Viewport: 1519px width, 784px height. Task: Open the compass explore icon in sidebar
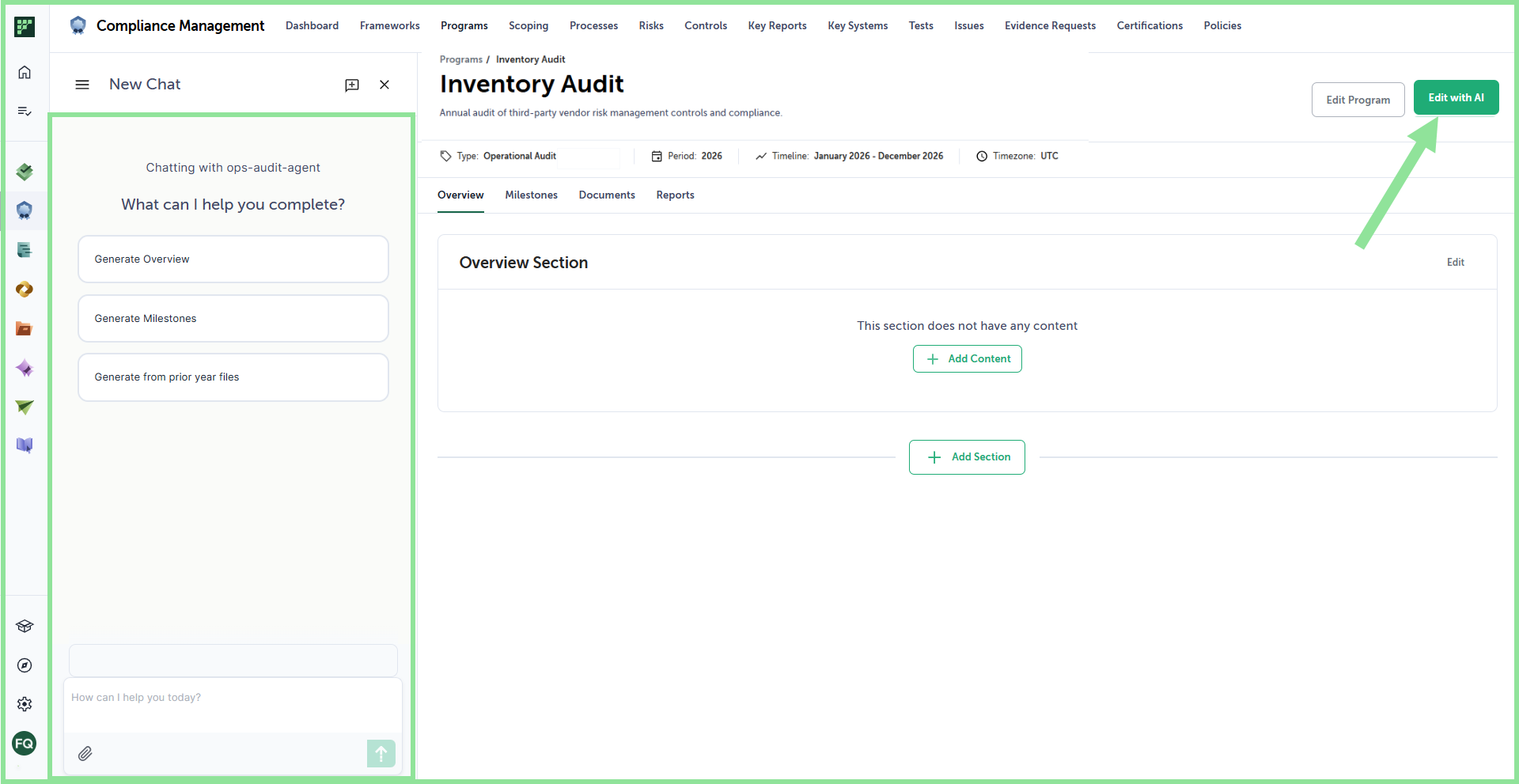point(25,665)
